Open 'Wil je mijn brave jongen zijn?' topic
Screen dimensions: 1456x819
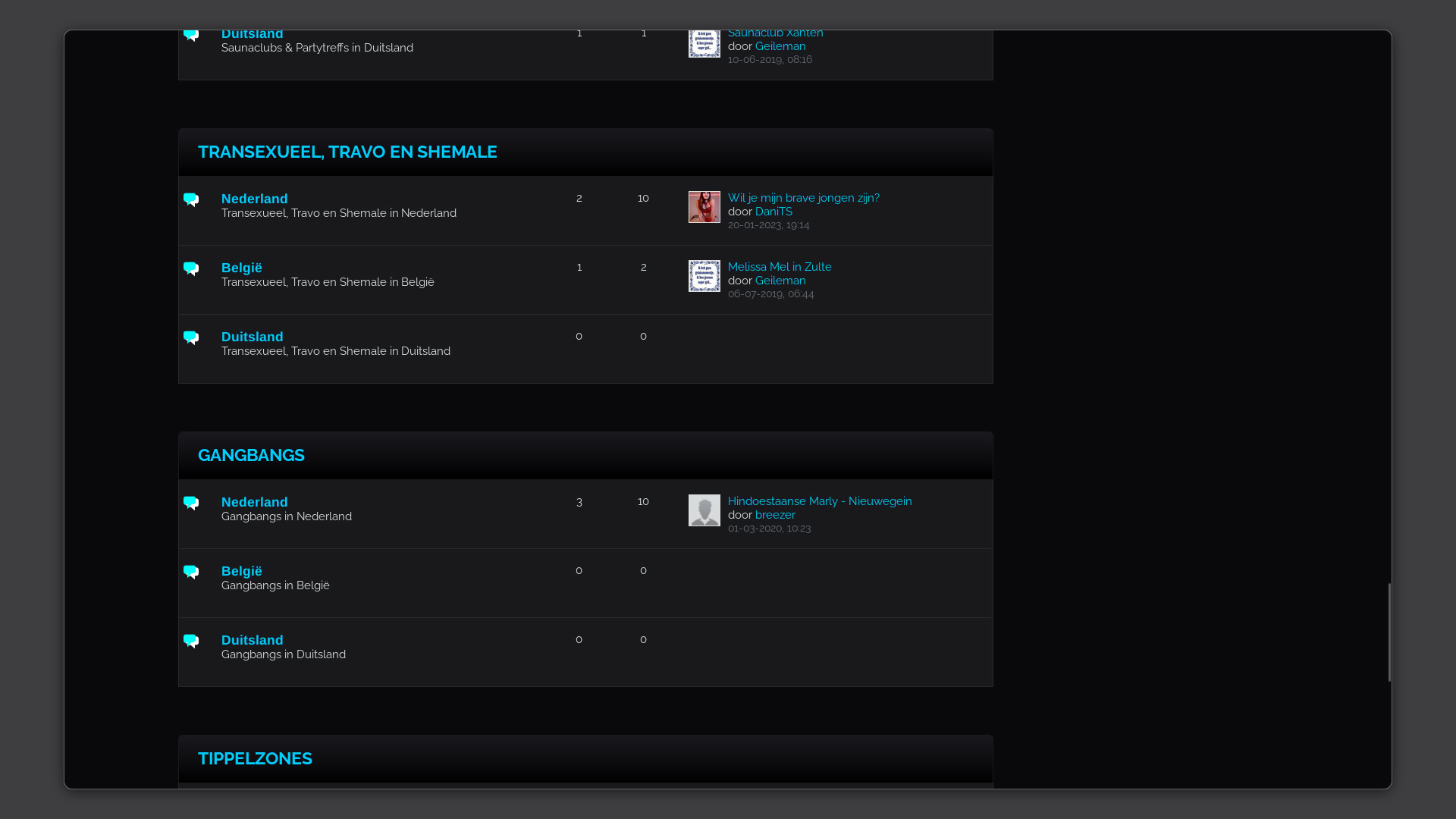(803, 198)
